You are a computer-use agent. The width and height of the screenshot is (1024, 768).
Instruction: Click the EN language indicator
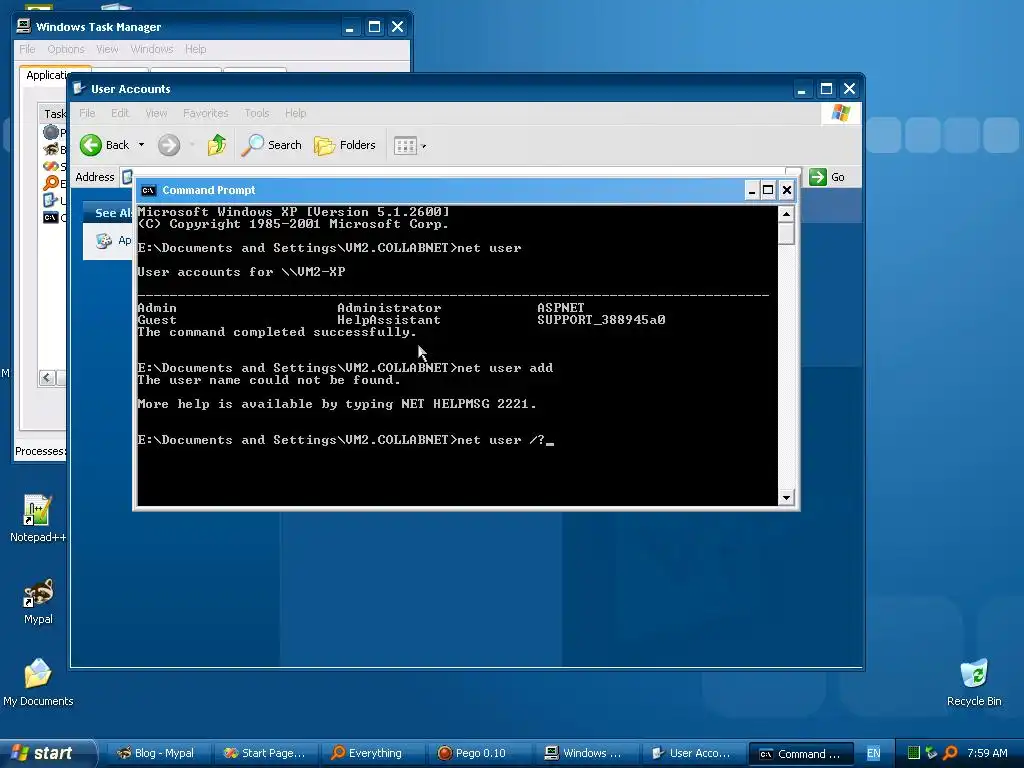tap(873, 753)
